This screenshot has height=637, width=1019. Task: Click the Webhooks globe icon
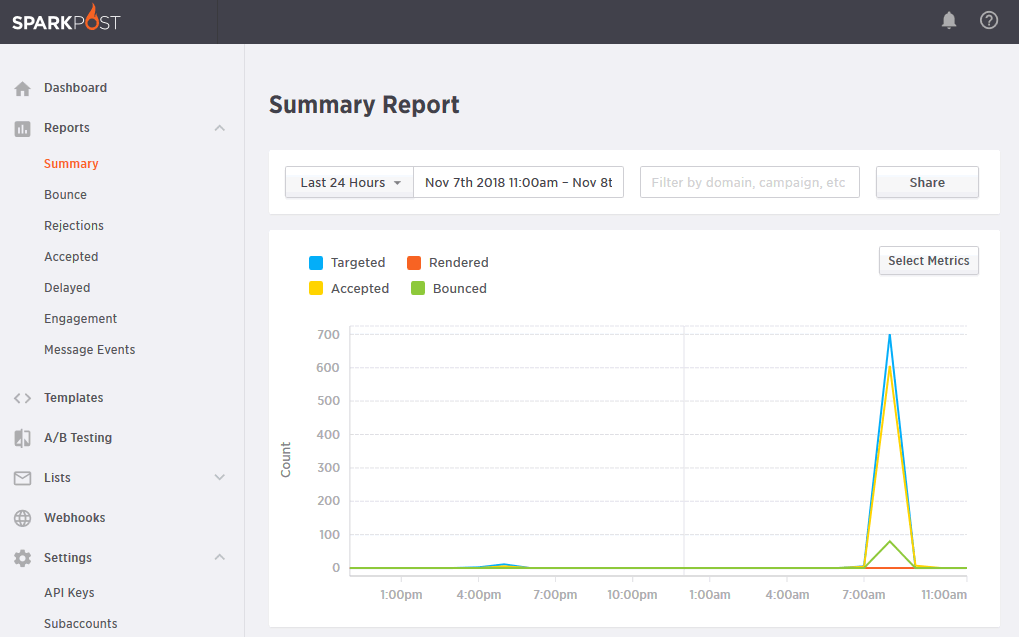23,518
